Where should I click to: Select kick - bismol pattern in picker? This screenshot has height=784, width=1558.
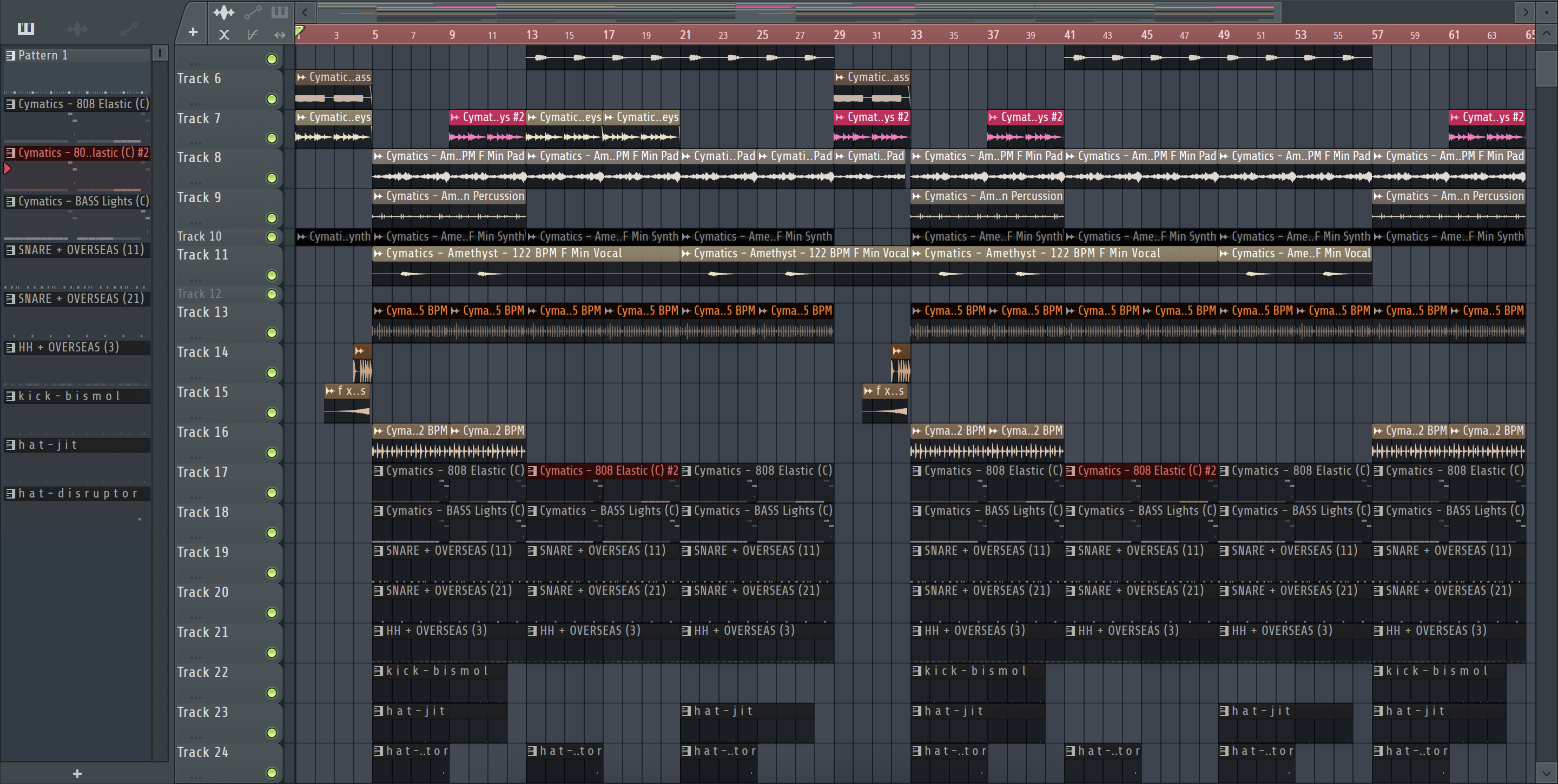[x=77, y=396]
